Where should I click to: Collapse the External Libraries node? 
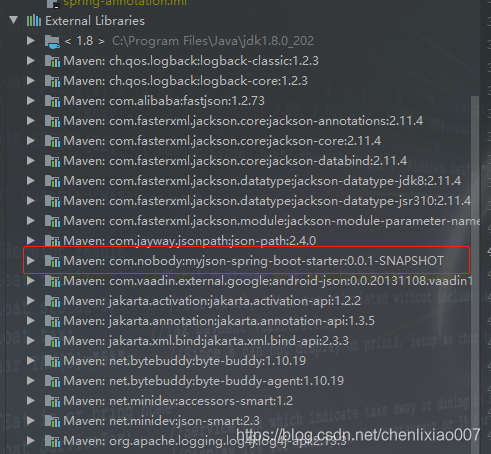point(14,20)
